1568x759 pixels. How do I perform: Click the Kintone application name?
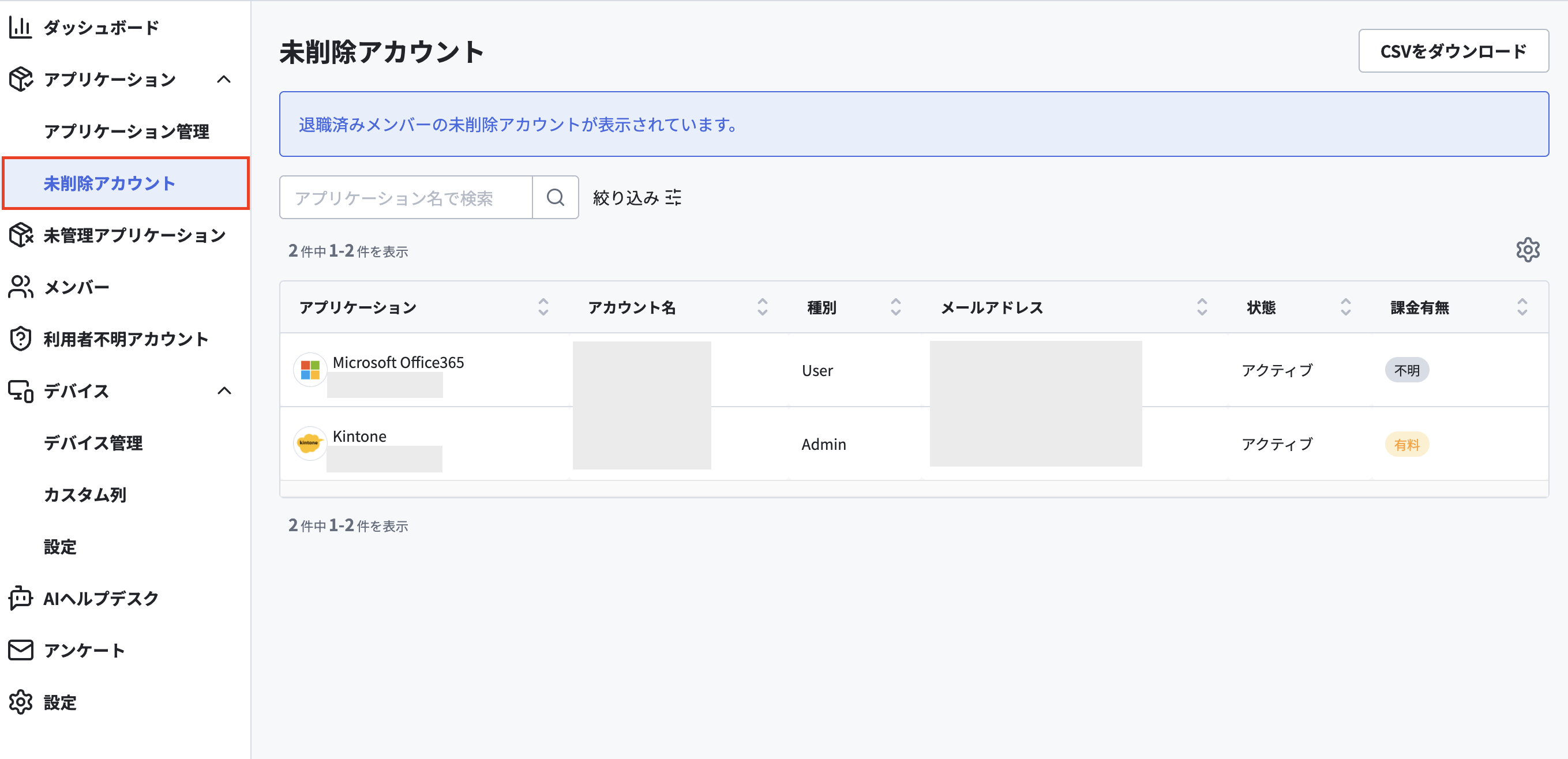(360, 436)
